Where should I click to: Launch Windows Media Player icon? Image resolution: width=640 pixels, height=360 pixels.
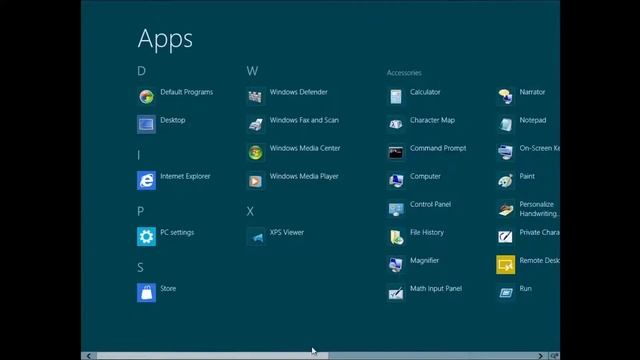256,181
